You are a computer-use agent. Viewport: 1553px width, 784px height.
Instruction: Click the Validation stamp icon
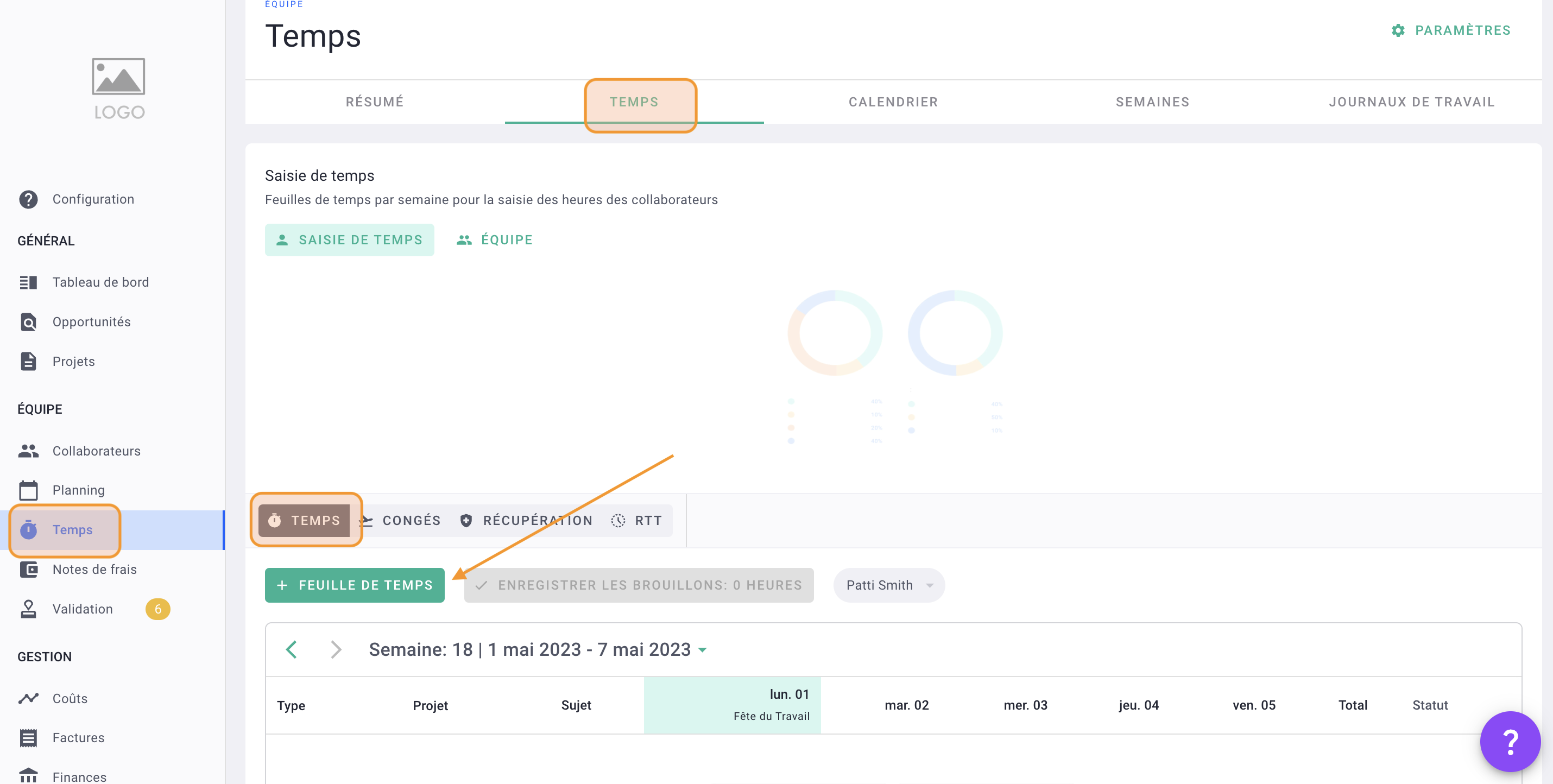[28, 609]
